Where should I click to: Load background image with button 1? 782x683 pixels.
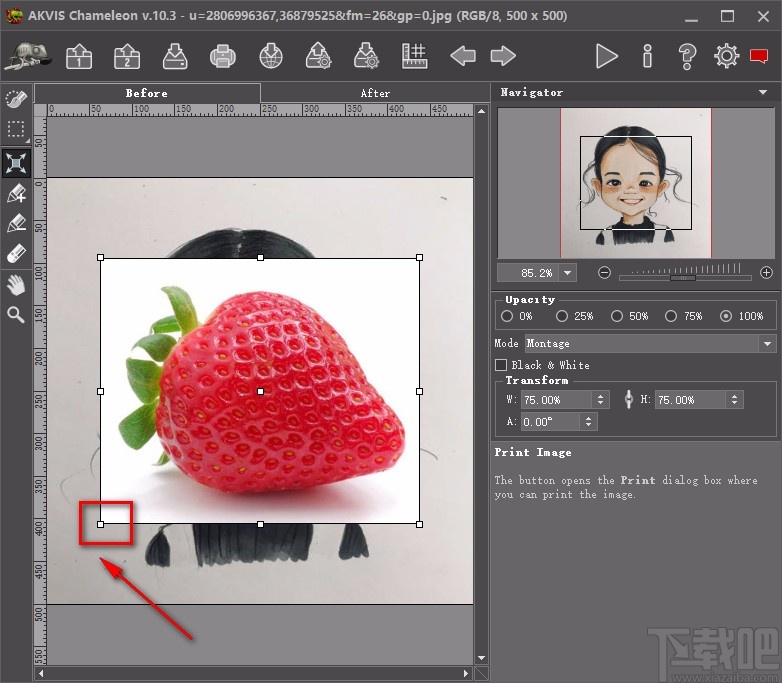pos(79,56)
